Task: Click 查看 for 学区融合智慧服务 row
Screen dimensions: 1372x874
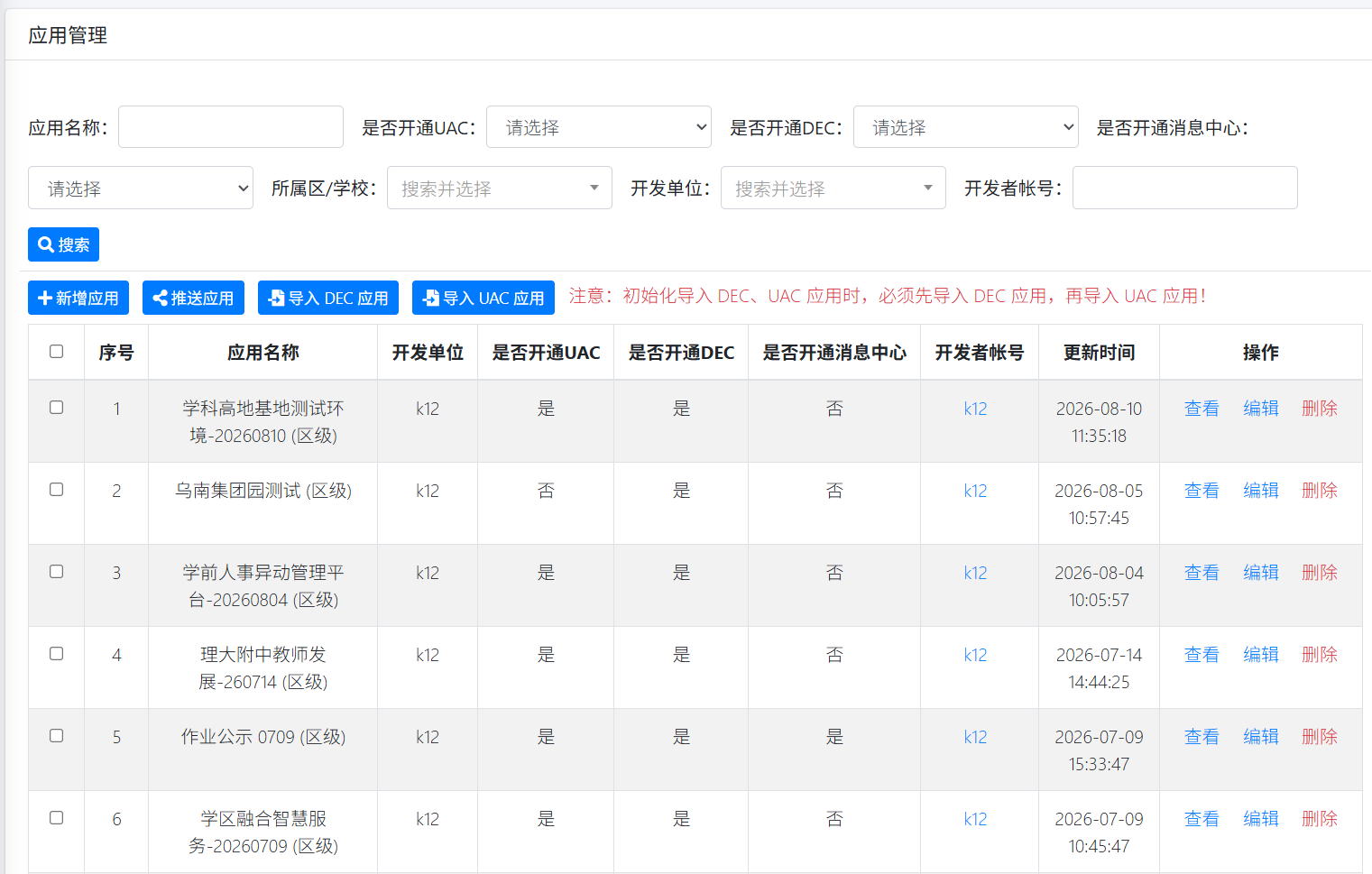Action: click(x=1202, y=819)
